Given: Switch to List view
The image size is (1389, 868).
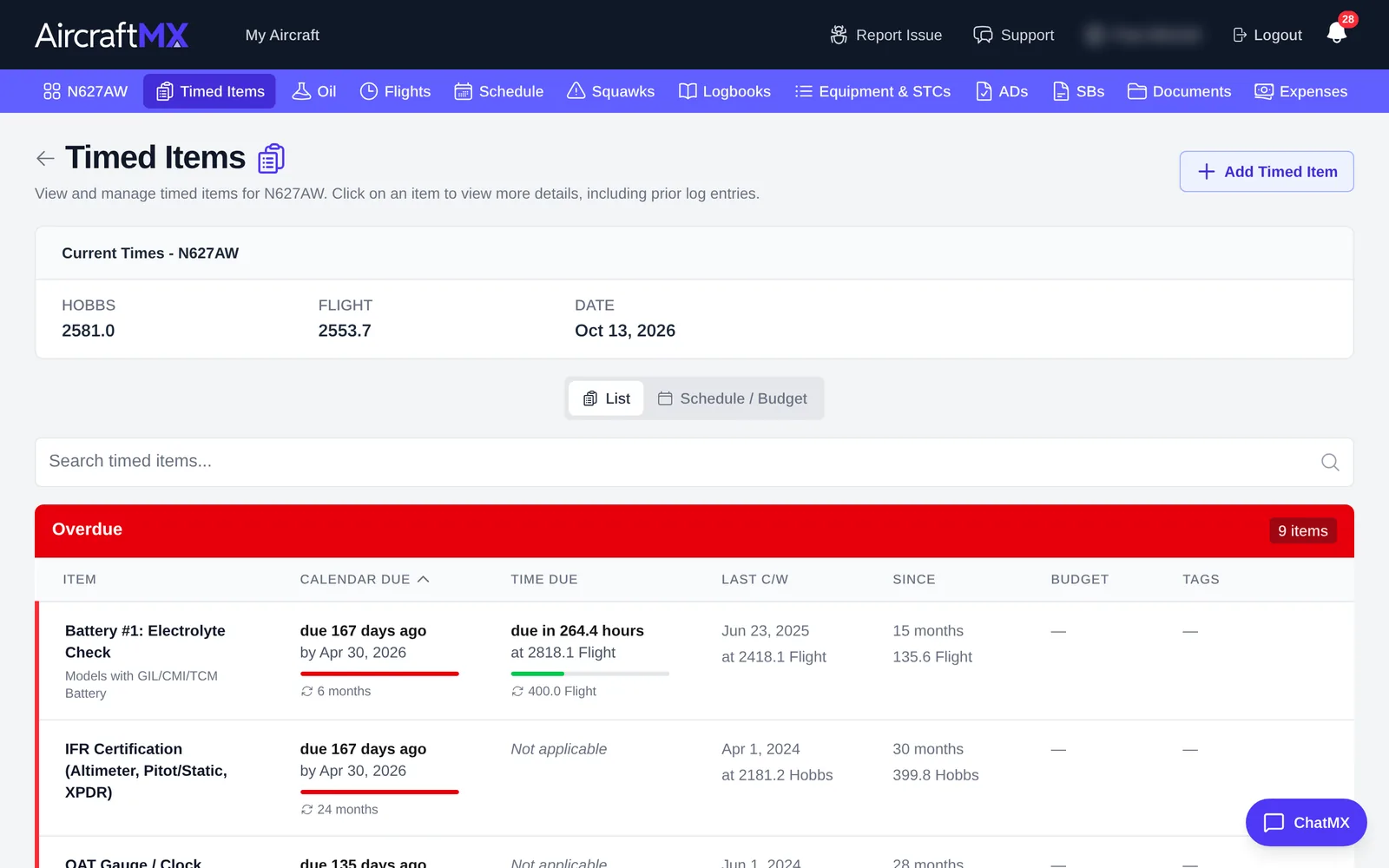Looking at the screenshot, I should click(x=606, y=398).
